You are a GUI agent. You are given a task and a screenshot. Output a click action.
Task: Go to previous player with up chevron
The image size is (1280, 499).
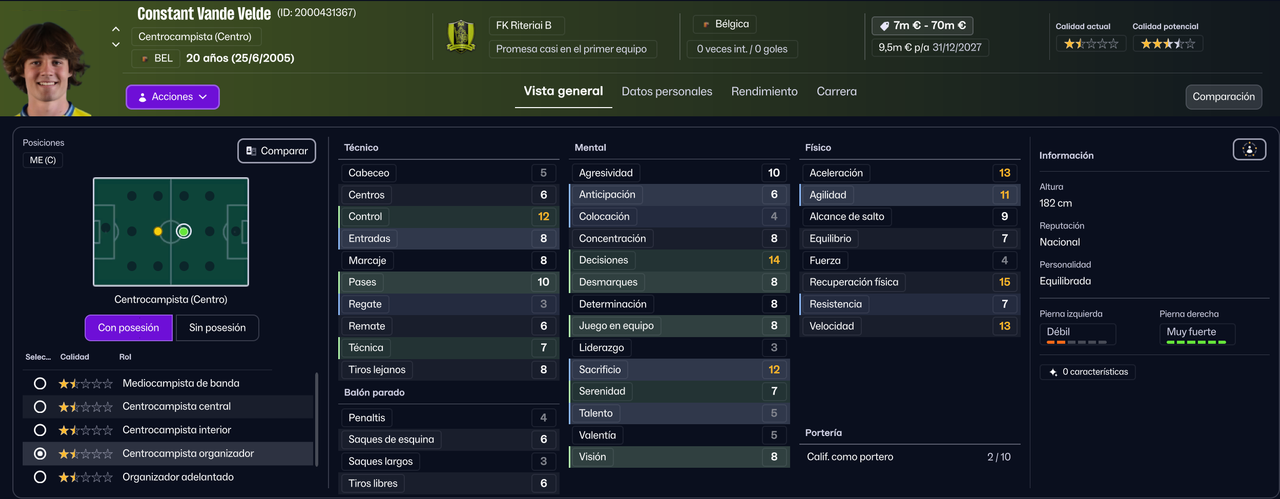pos(116,30)
